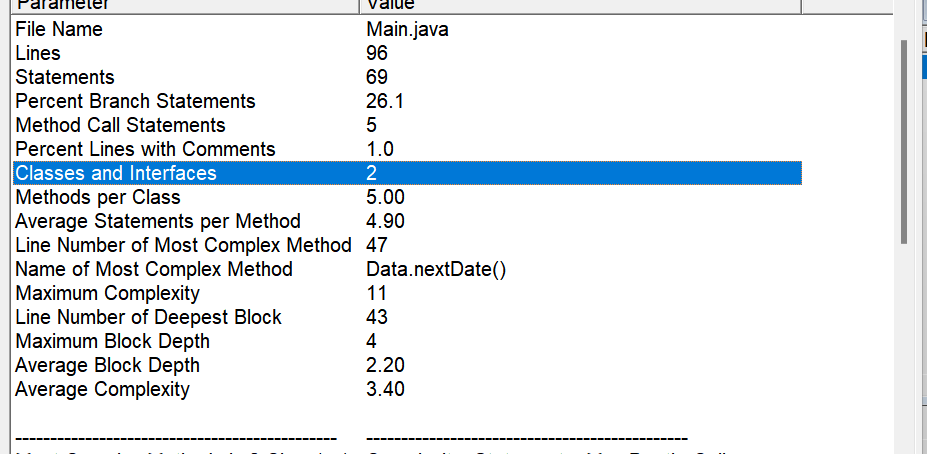927x454 pixels.
Task: Click the vertical scrollbar thumb
Action: coord(905,140)
